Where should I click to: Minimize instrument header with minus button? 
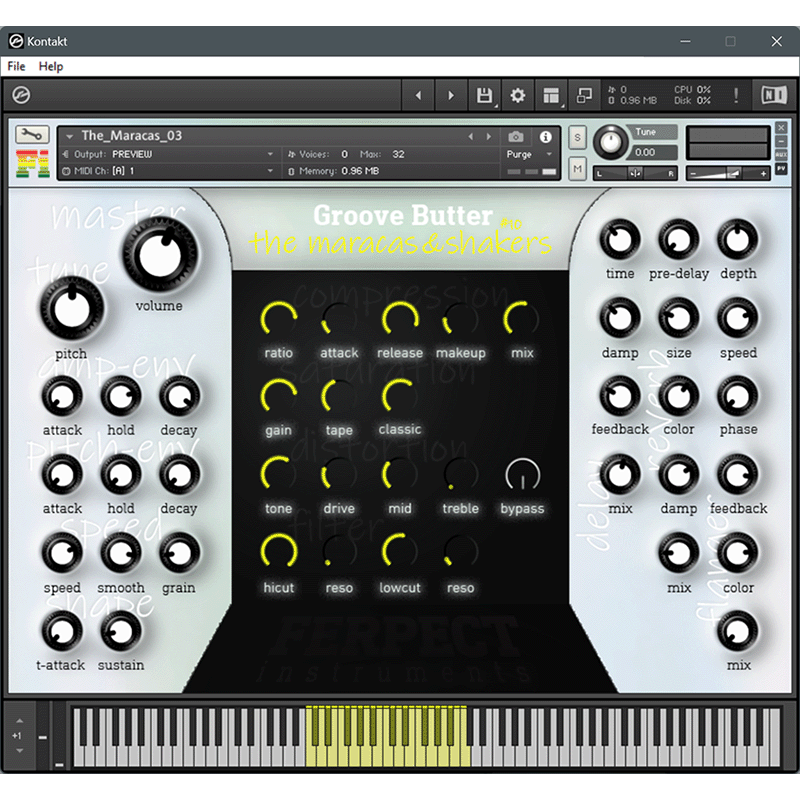(781, 141)
